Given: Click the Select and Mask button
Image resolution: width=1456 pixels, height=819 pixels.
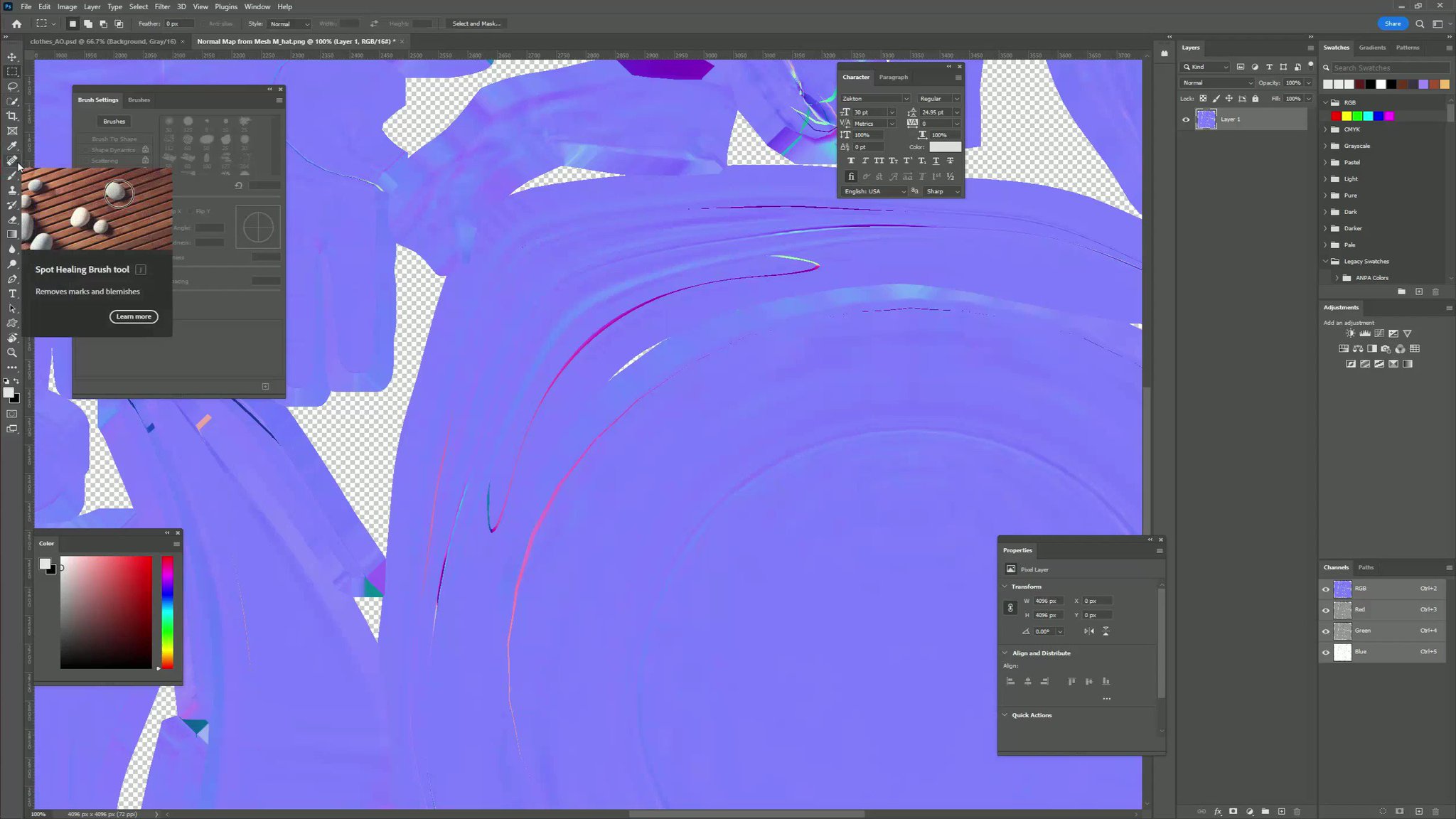Looking at the screenshot, I should click(x=476, y=23).
